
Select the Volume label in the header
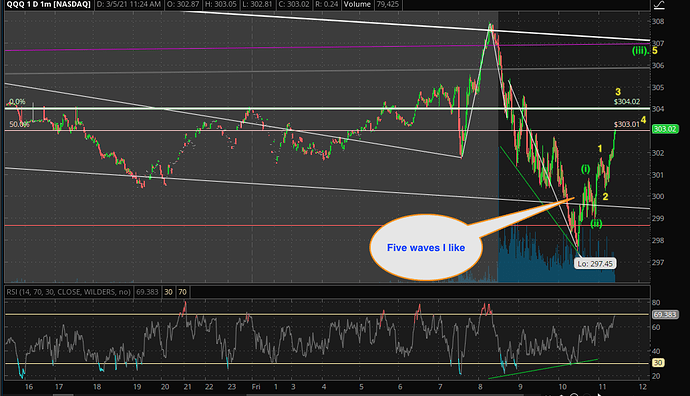coord(357,4)
